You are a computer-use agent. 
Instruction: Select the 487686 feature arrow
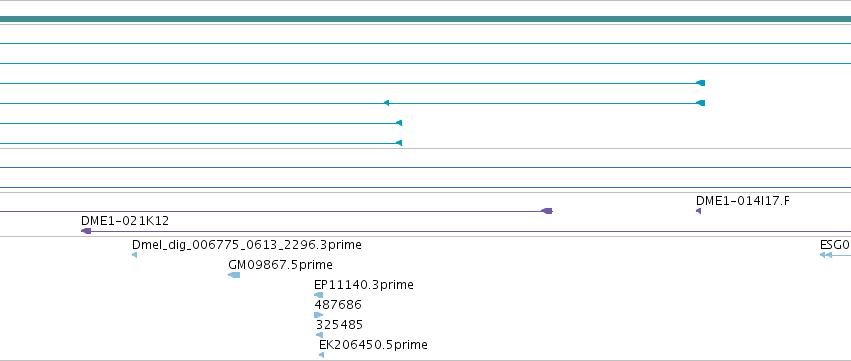pos(319,315)
